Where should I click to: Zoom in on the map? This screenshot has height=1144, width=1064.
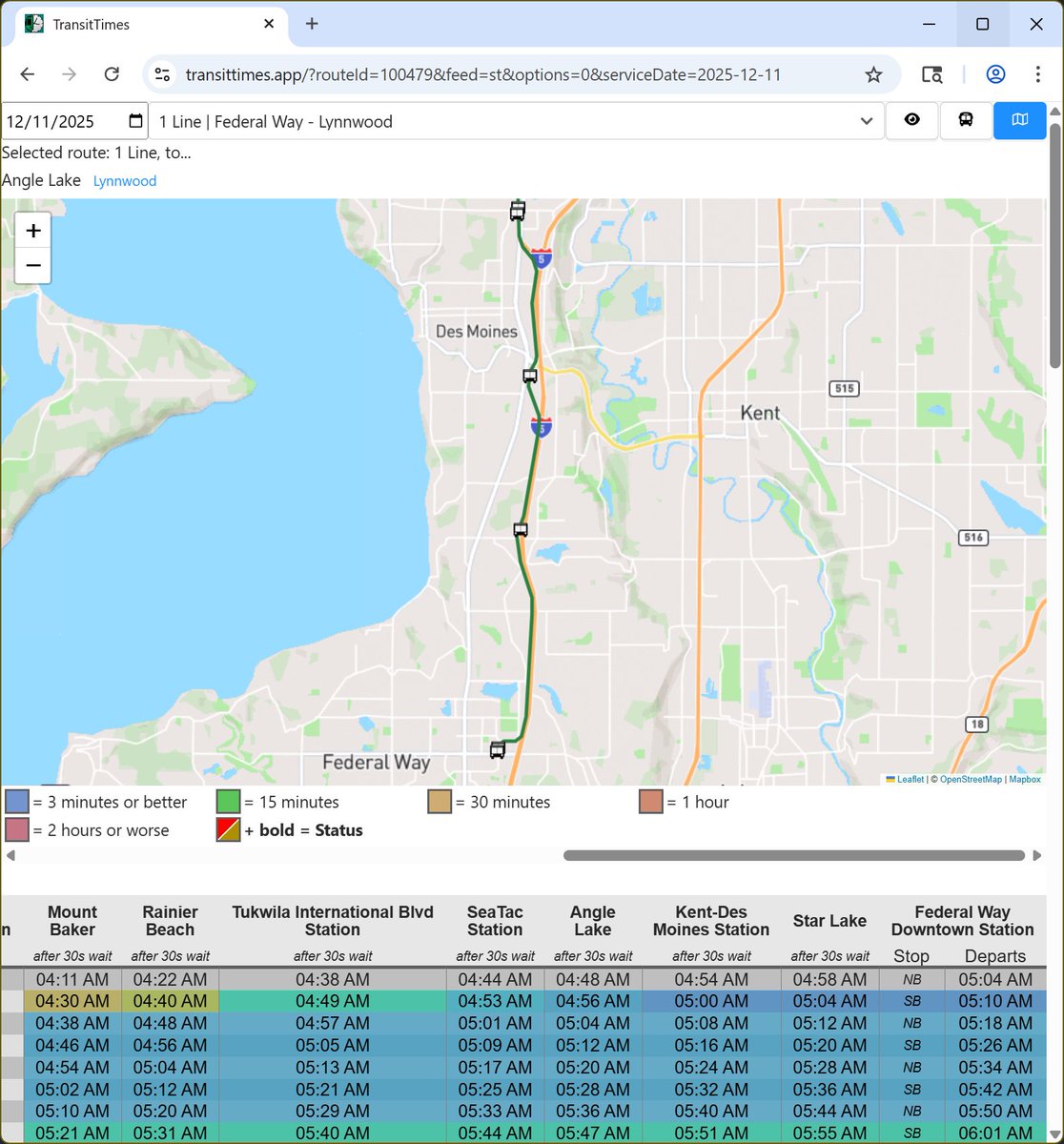pyautogui.click(x=33, y=231)
